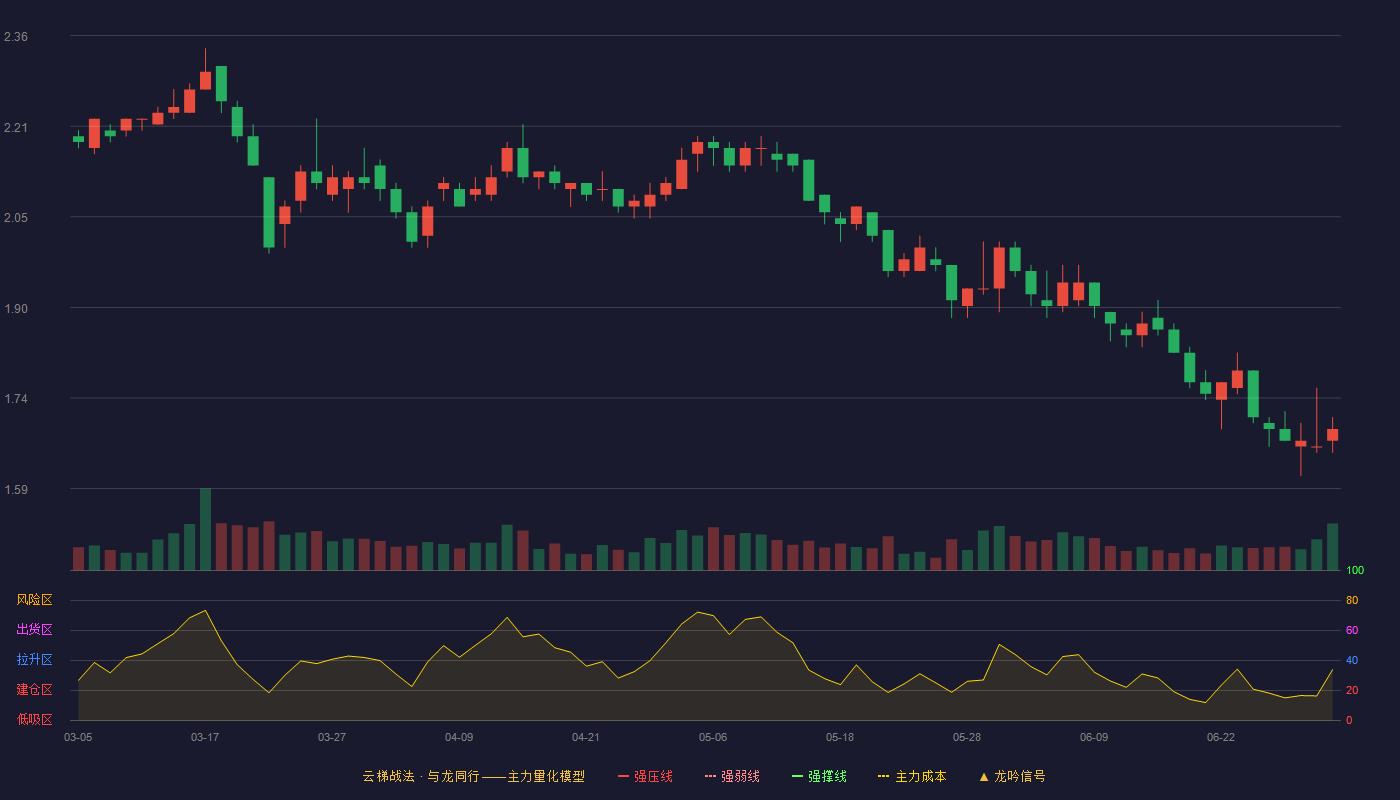Click the 04-09 date label
This screenshot has width=1400, height=800.
(x=459, y=737)
